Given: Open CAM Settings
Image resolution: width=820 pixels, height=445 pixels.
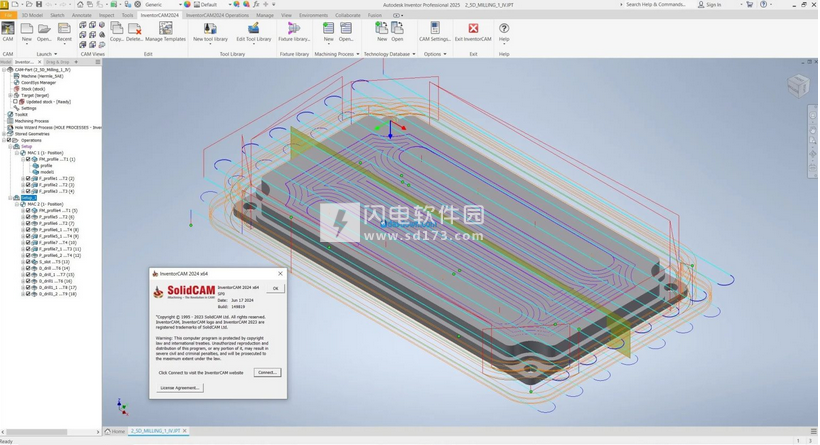Looking at the screenshot, I should coord(435,31).
